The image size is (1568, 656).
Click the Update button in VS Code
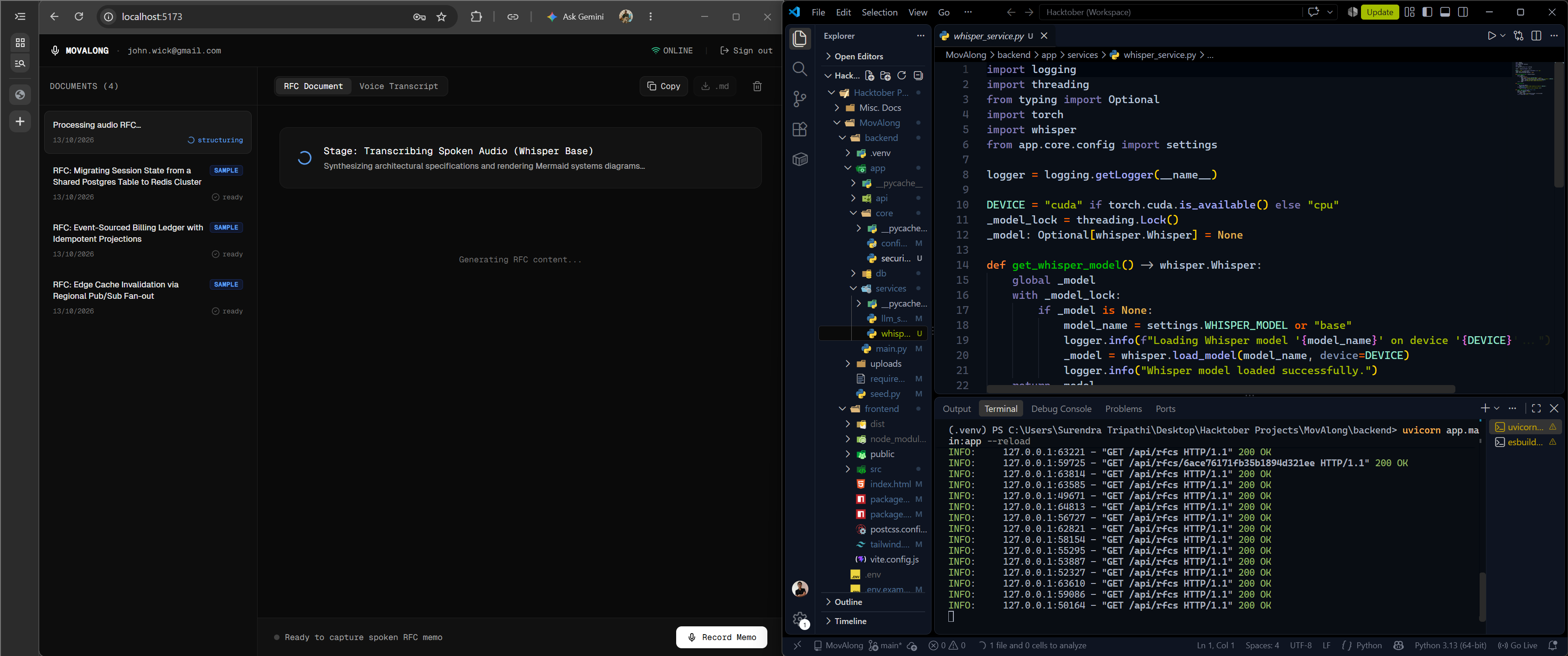1379,12
